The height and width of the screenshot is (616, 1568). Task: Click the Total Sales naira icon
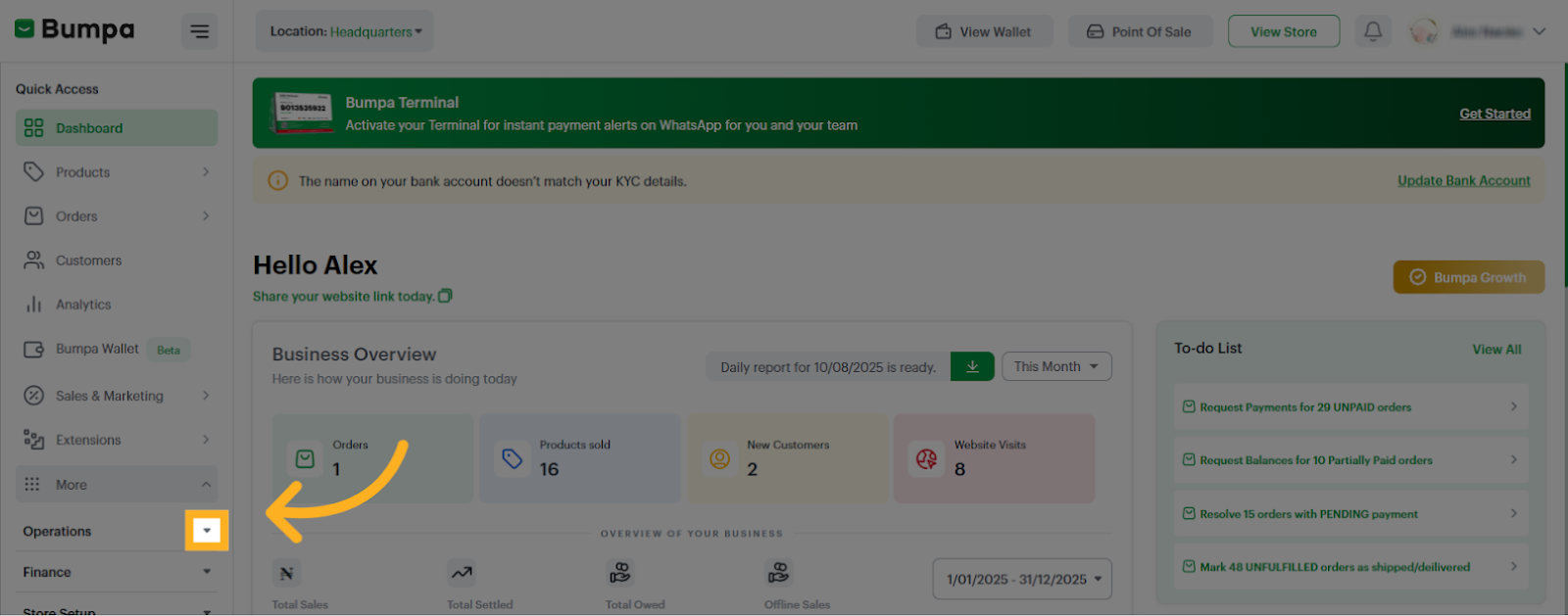click(x=286, y=574)
